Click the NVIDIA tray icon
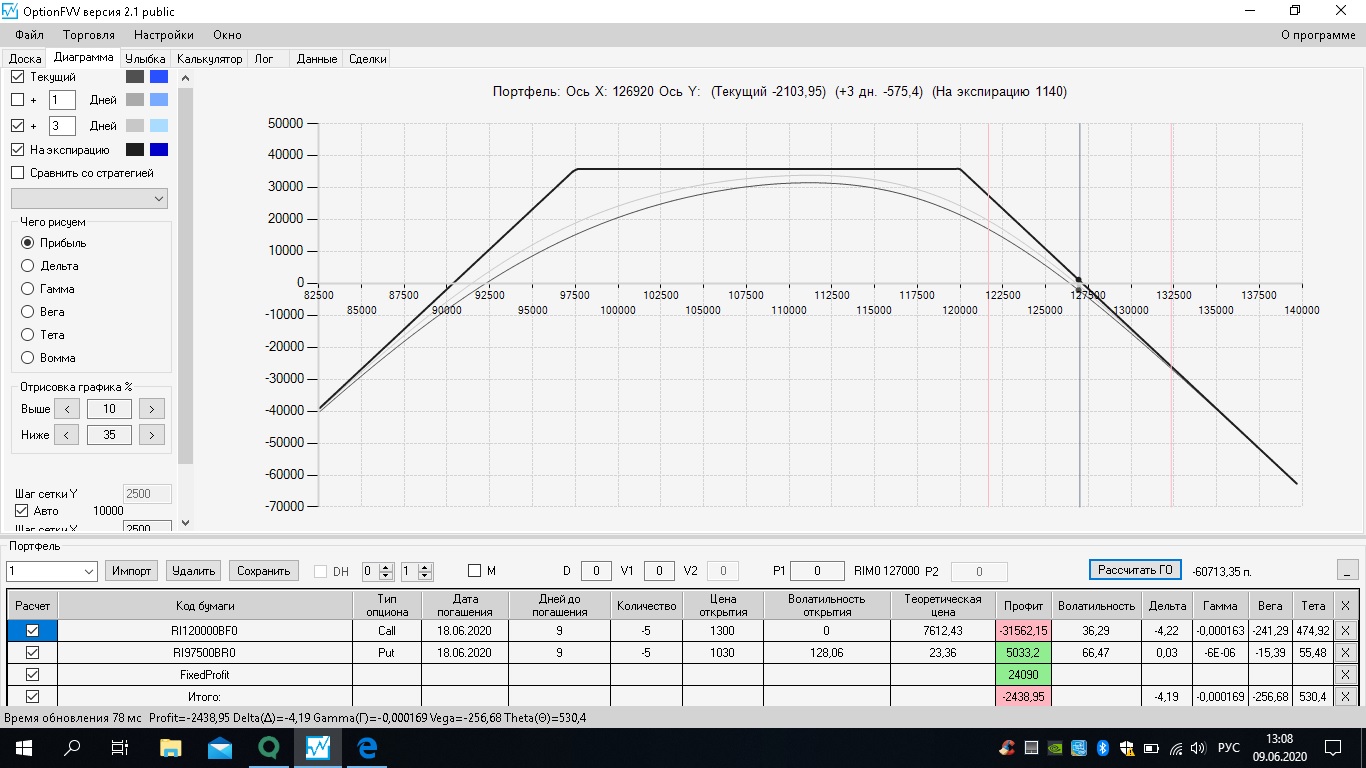Screen dimensions: 1366x768 tap(1055, 748)
